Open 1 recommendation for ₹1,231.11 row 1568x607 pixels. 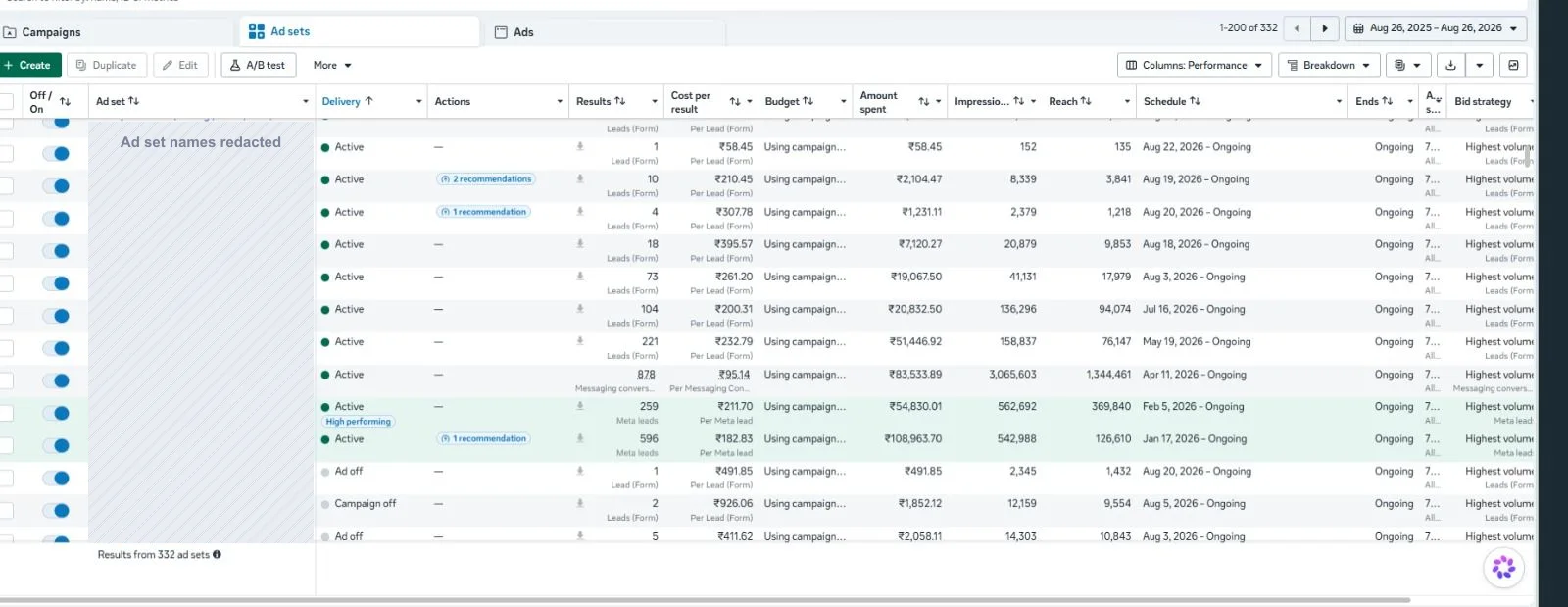[484, 212]
